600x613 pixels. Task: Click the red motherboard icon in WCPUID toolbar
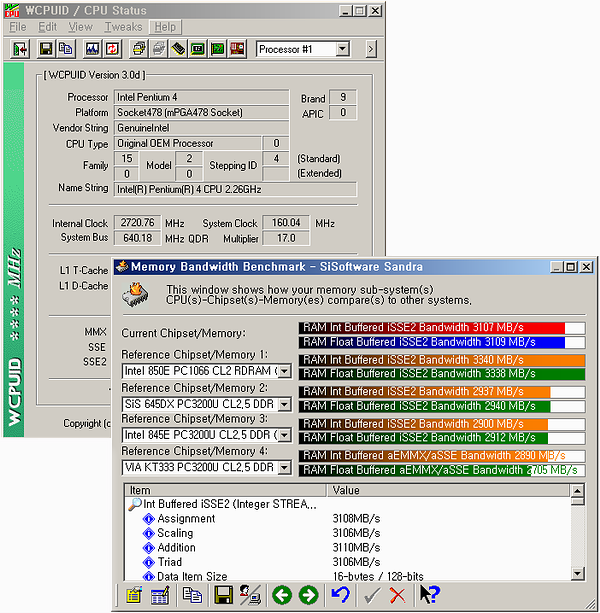(237, 49)
